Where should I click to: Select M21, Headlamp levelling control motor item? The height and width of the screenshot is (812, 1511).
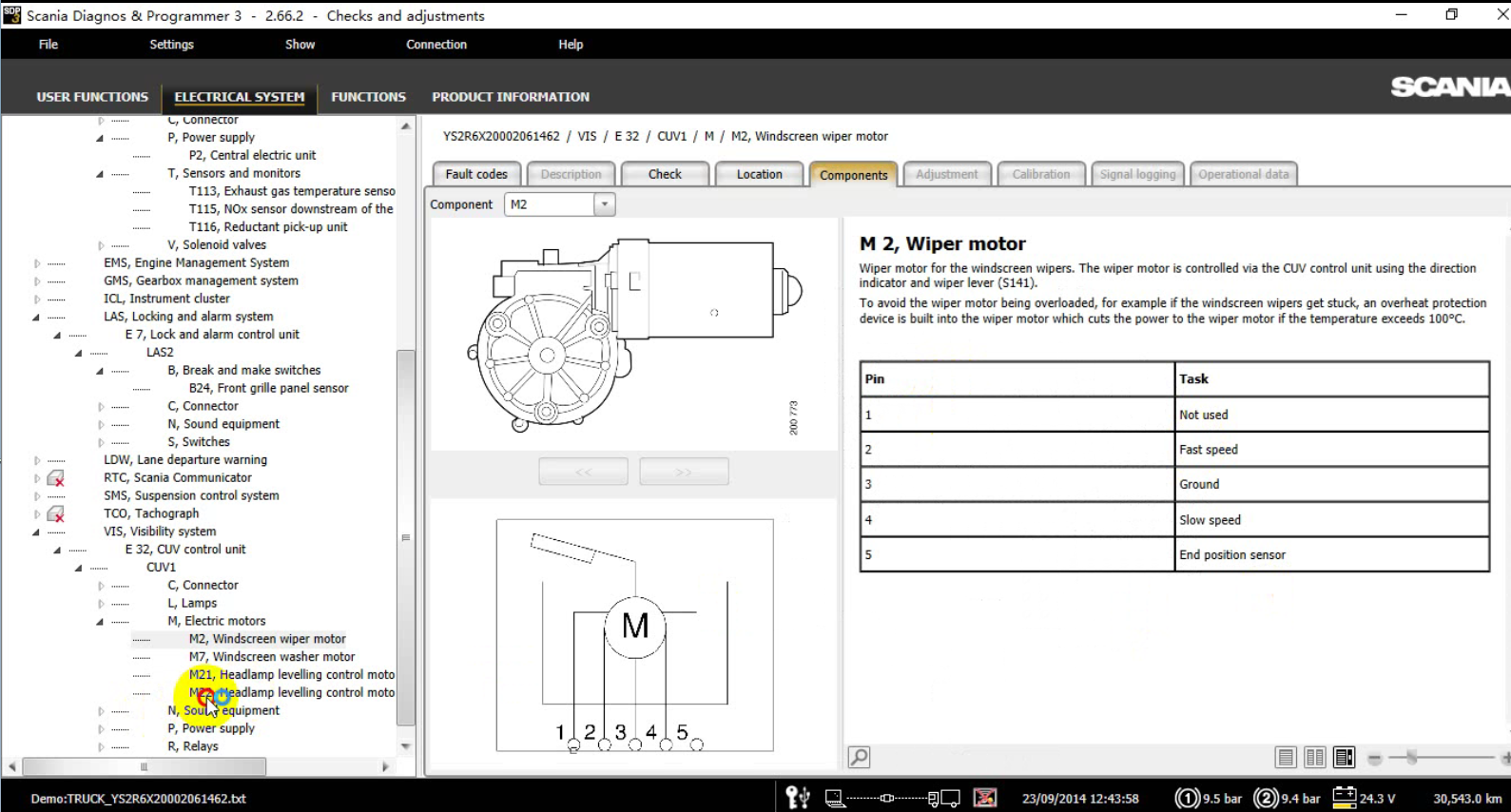(291, 675)
